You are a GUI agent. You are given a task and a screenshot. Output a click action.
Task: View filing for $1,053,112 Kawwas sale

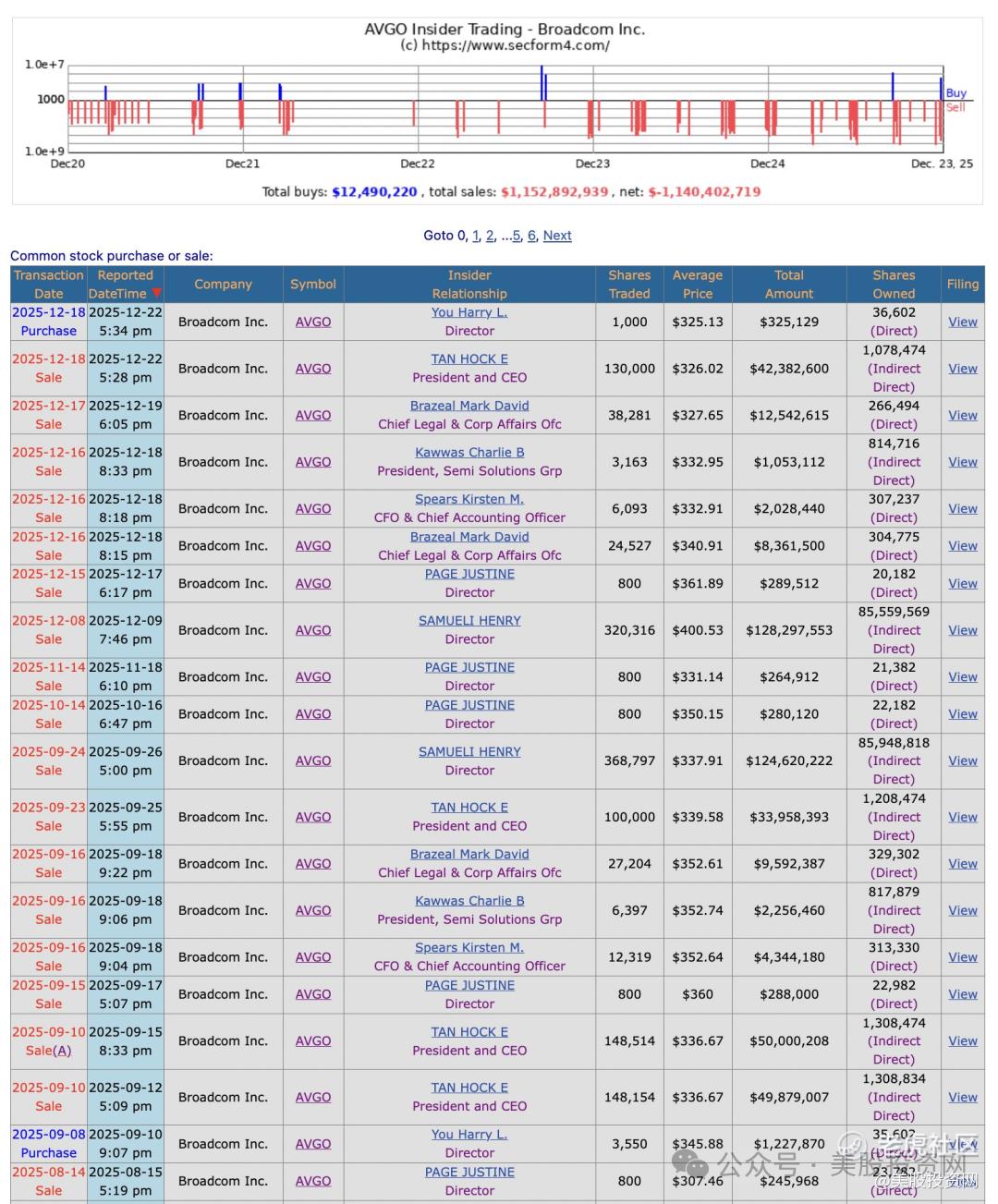point(963,461)
